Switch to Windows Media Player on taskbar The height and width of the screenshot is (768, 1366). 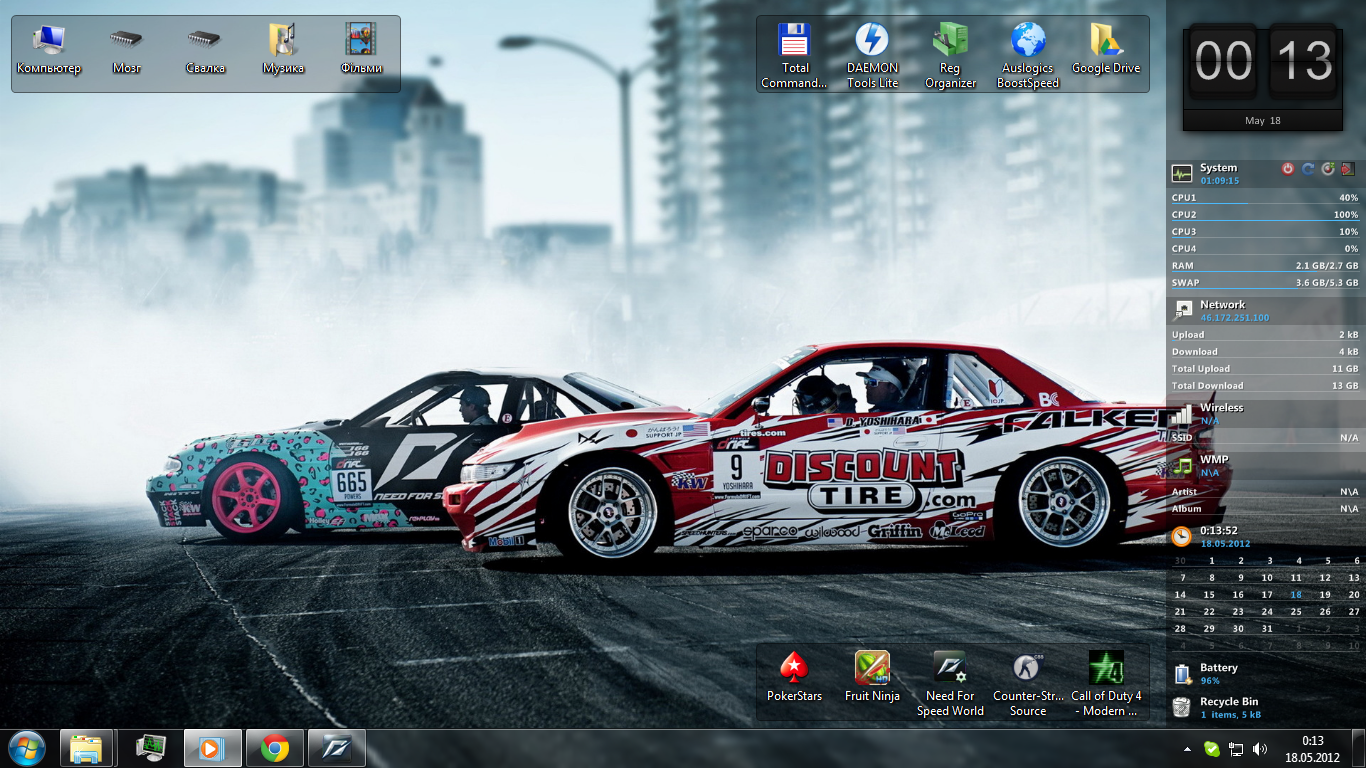pos(212,748)
